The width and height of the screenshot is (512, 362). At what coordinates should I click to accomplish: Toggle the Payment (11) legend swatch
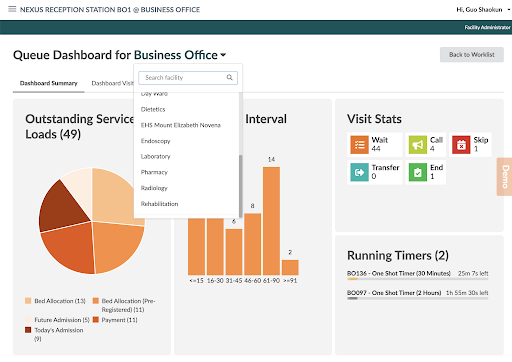pos(96,320)
